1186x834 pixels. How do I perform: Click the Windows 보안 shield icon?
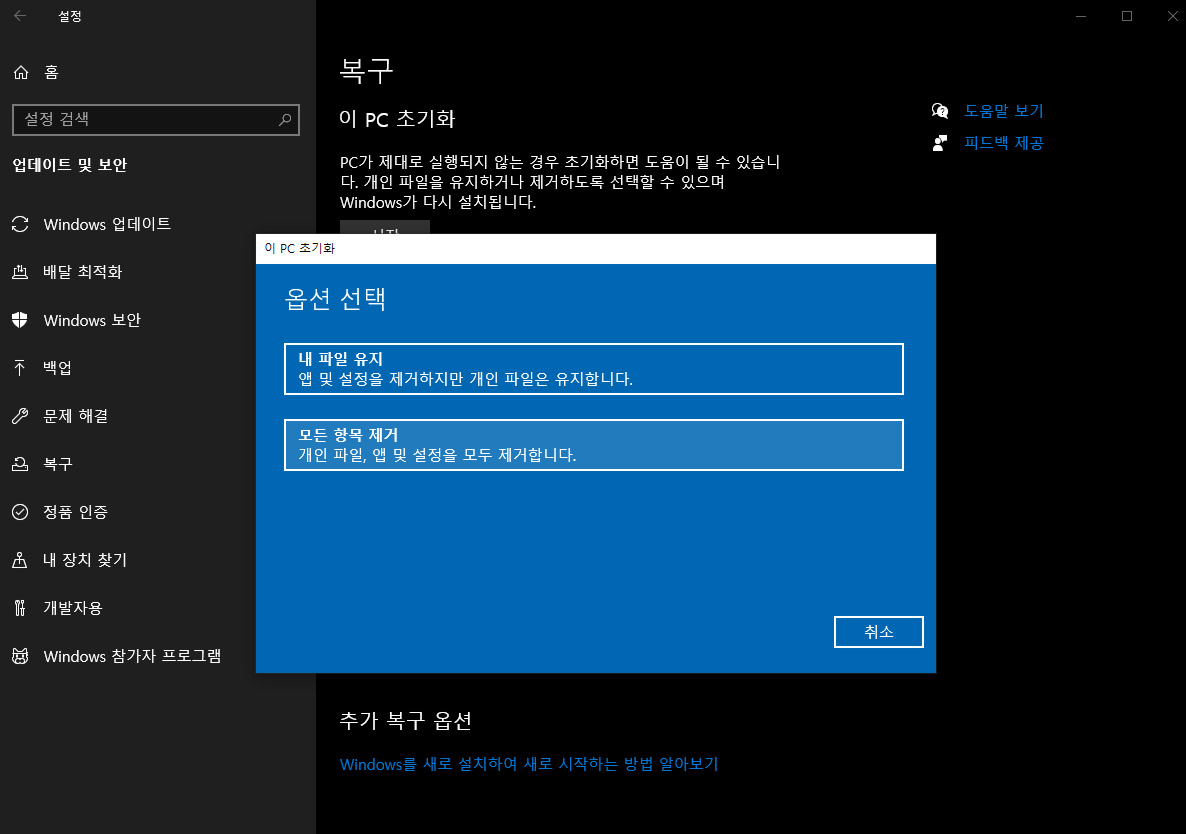19,320
